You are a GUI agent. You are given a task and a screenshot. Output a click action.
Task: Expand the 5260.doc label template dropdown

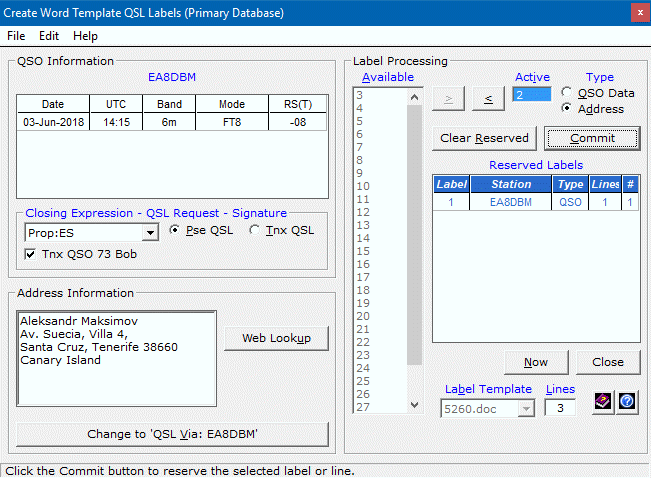pos(526,409)
